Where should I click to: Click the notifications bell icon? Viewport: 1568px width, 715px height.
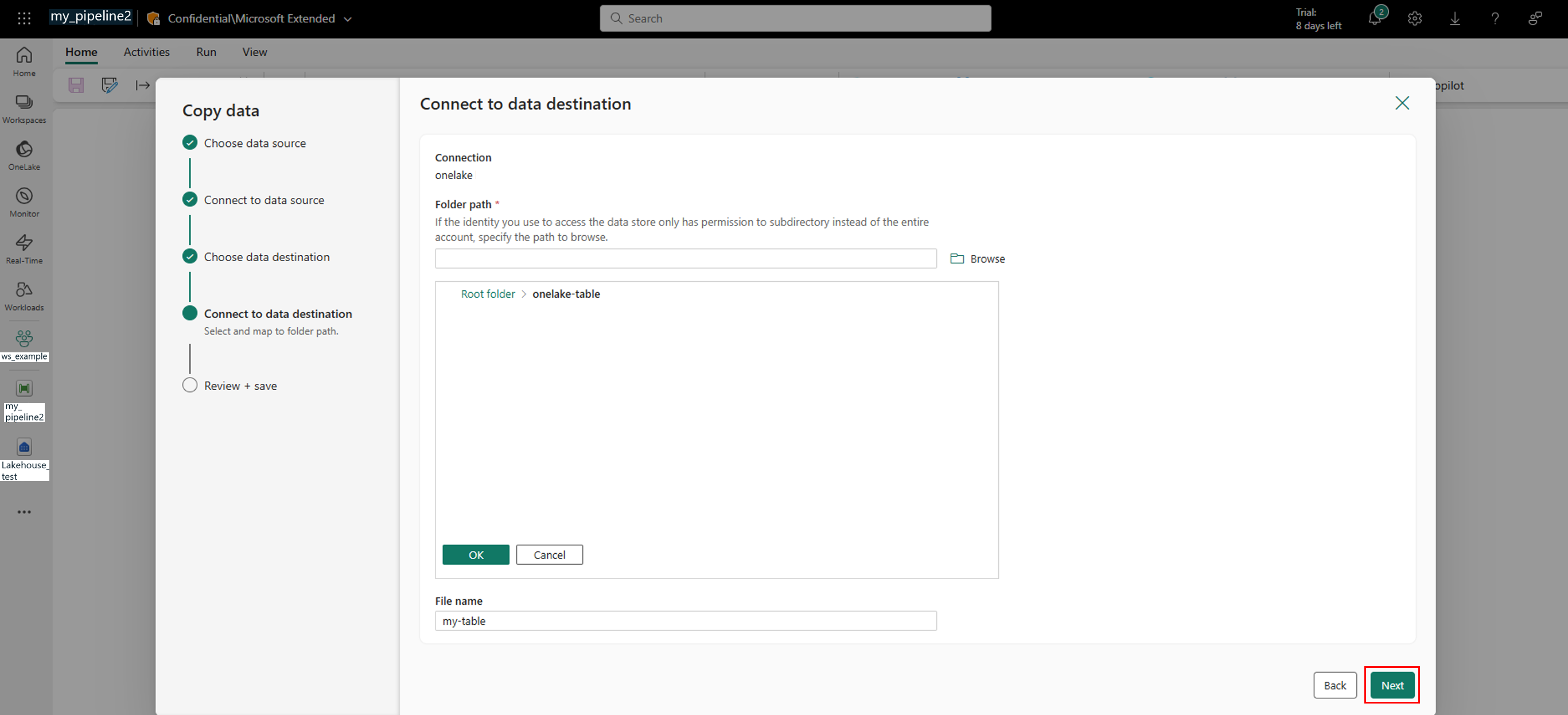(1375, 19)
